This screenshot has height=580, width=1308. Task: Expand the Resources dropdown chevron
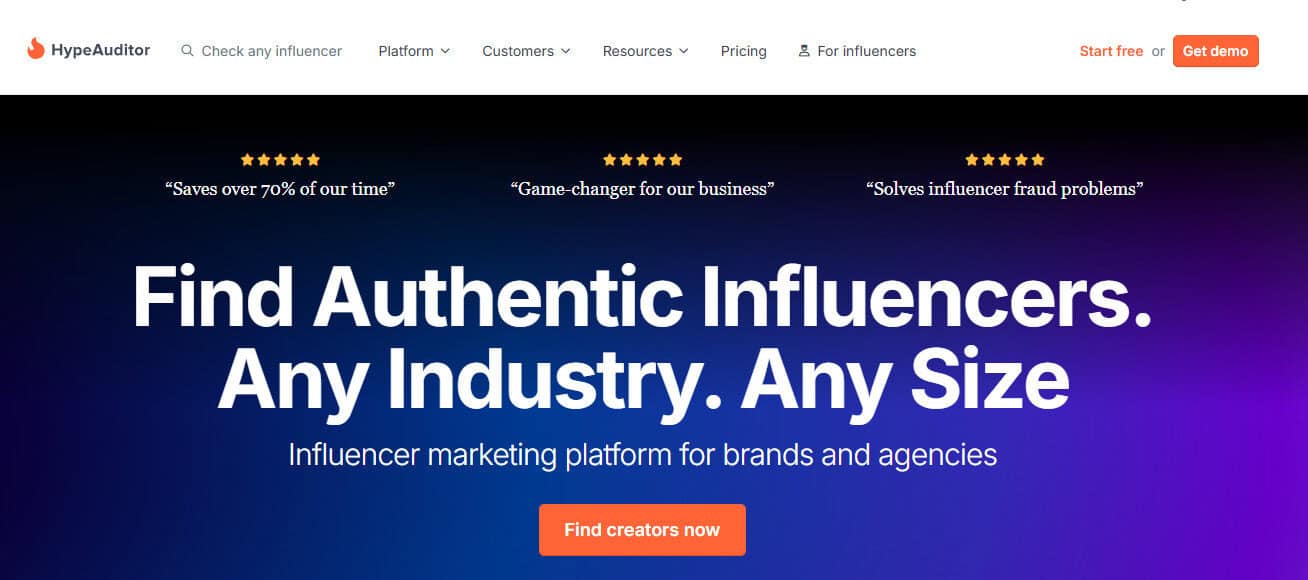click(x=683, y=51)
